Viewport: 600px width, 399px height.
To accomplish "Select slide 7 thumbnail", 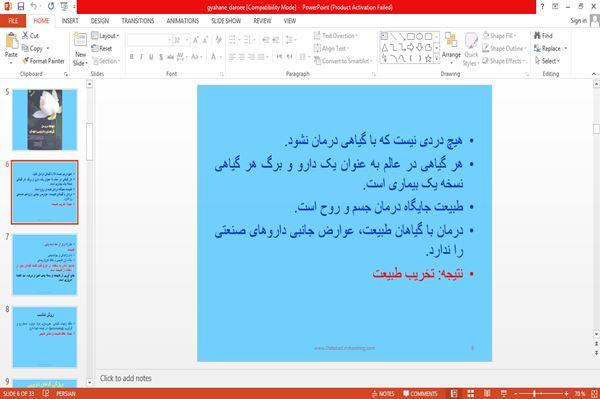I will (45, 264).
